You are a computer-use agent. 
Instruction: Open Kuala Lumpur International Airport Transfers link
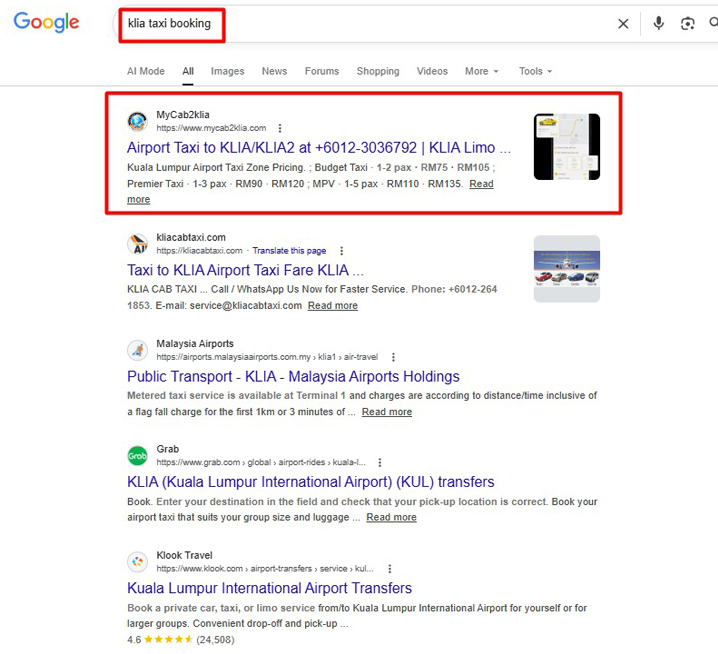[x=269, y=588]
